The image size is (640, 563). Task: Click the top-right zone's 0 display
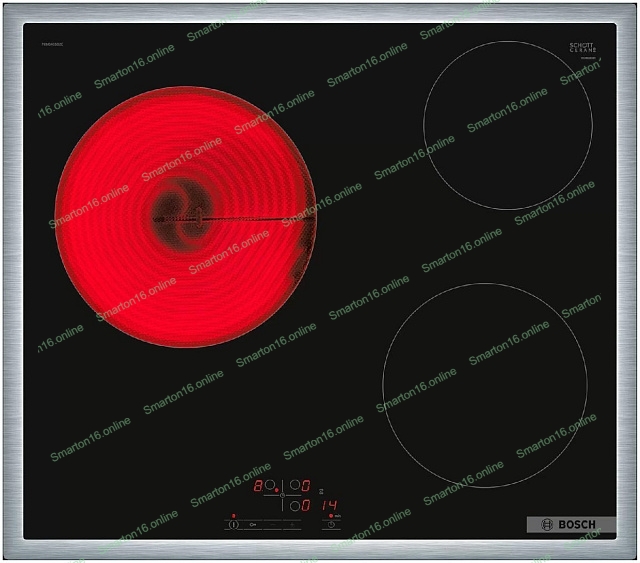pos(306,485)
